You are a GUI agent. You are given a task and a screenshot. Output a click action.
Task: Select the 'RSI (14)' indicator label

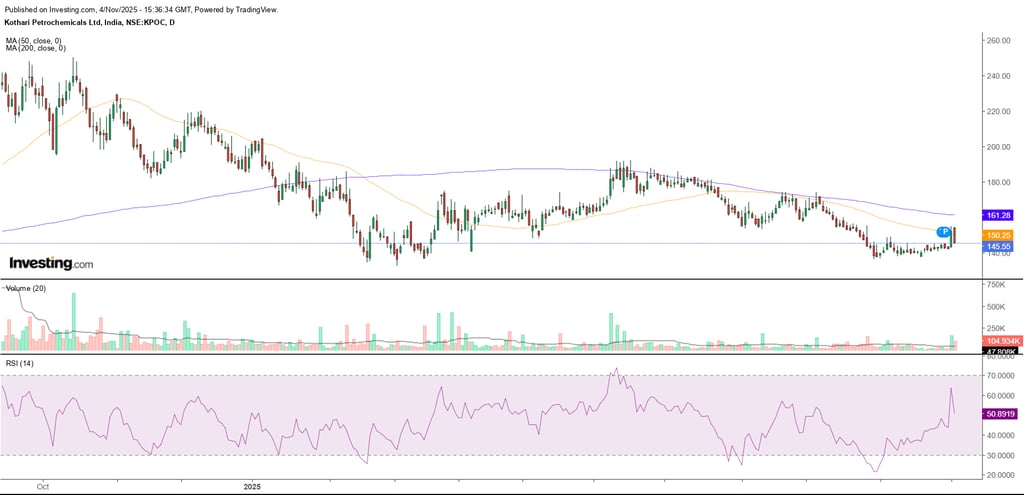[x=18, y=364]
